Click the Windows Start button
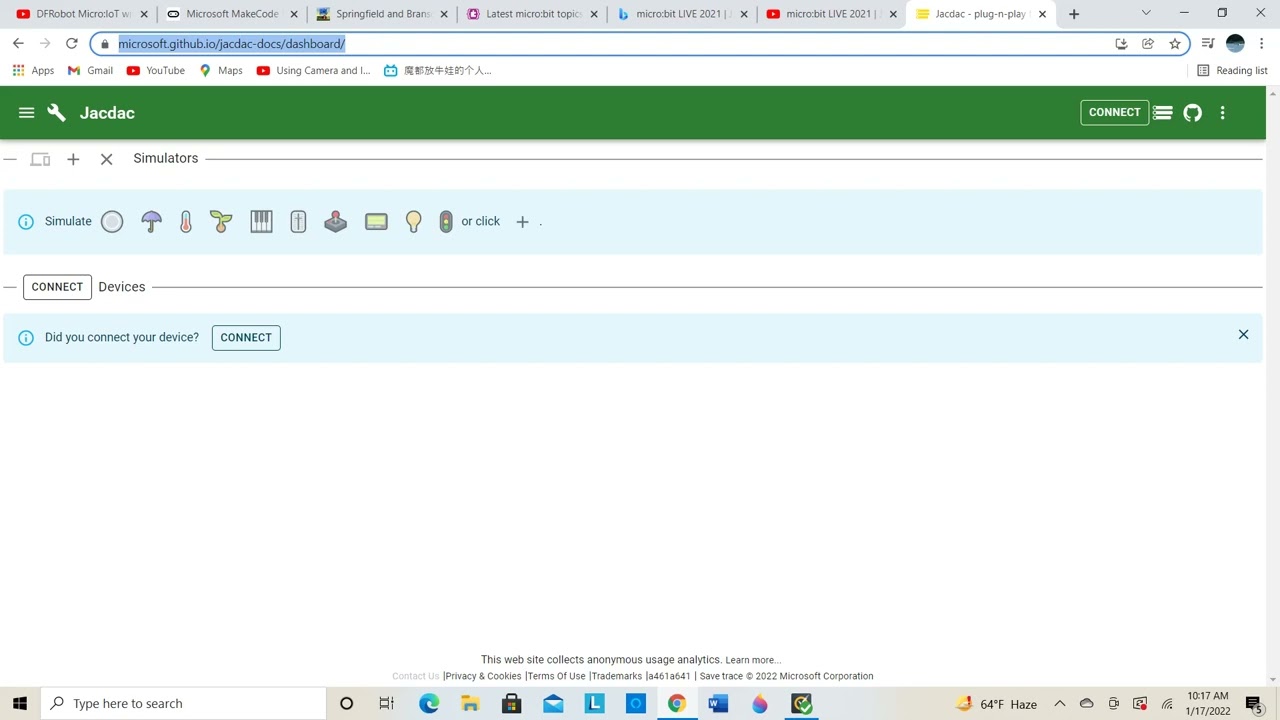1280x720 pixels. tap(20, 704)
